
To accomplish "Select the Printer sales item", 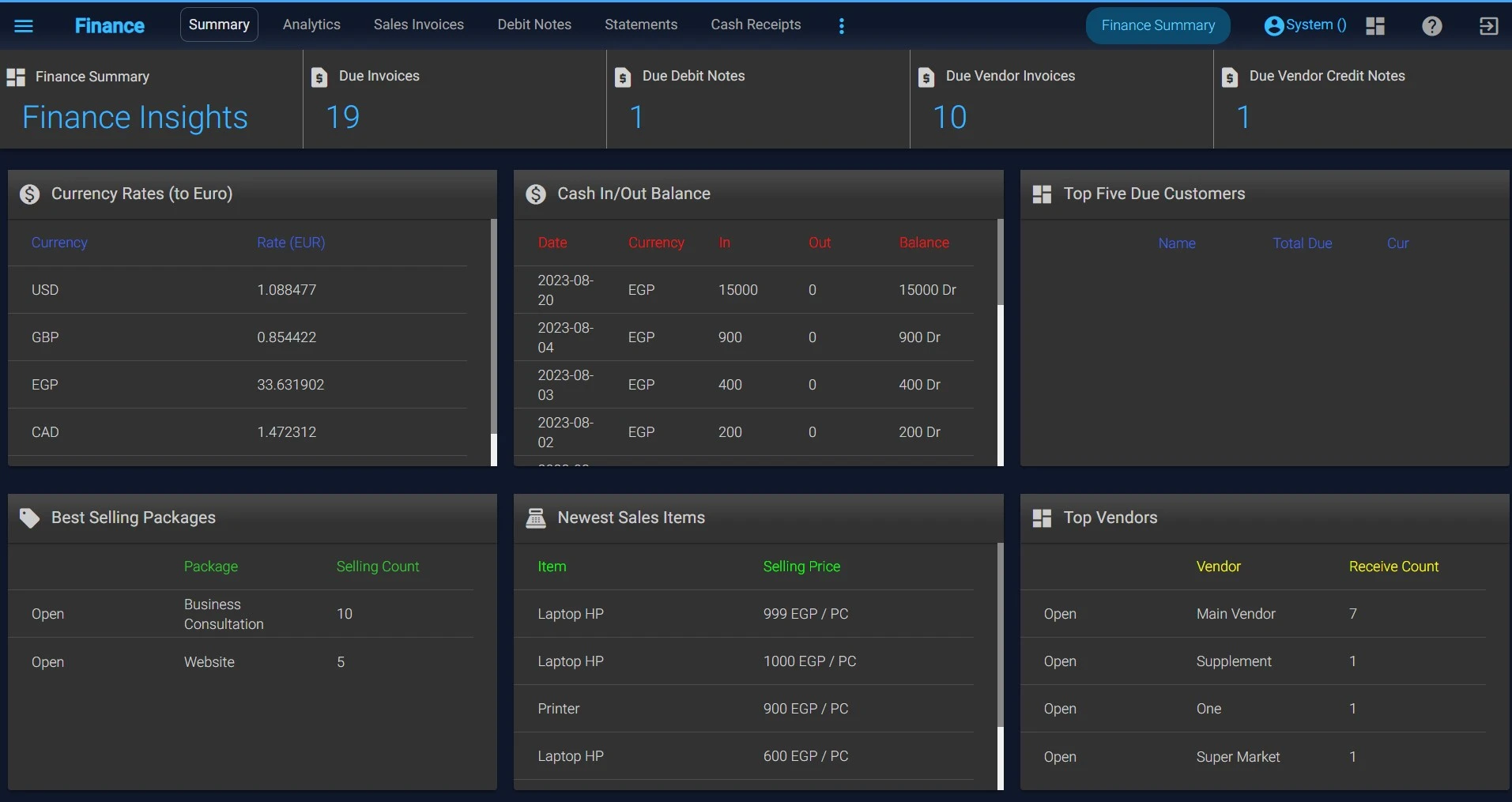I will click(744, 709).
